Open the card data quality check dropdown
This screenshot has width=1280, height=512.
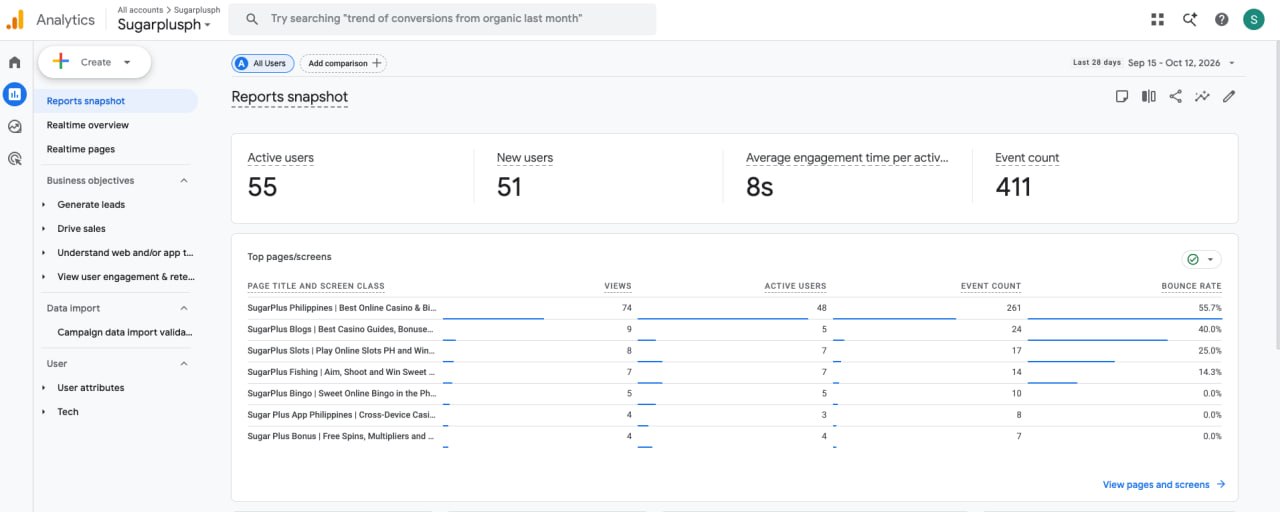(x=1201, y=259)
